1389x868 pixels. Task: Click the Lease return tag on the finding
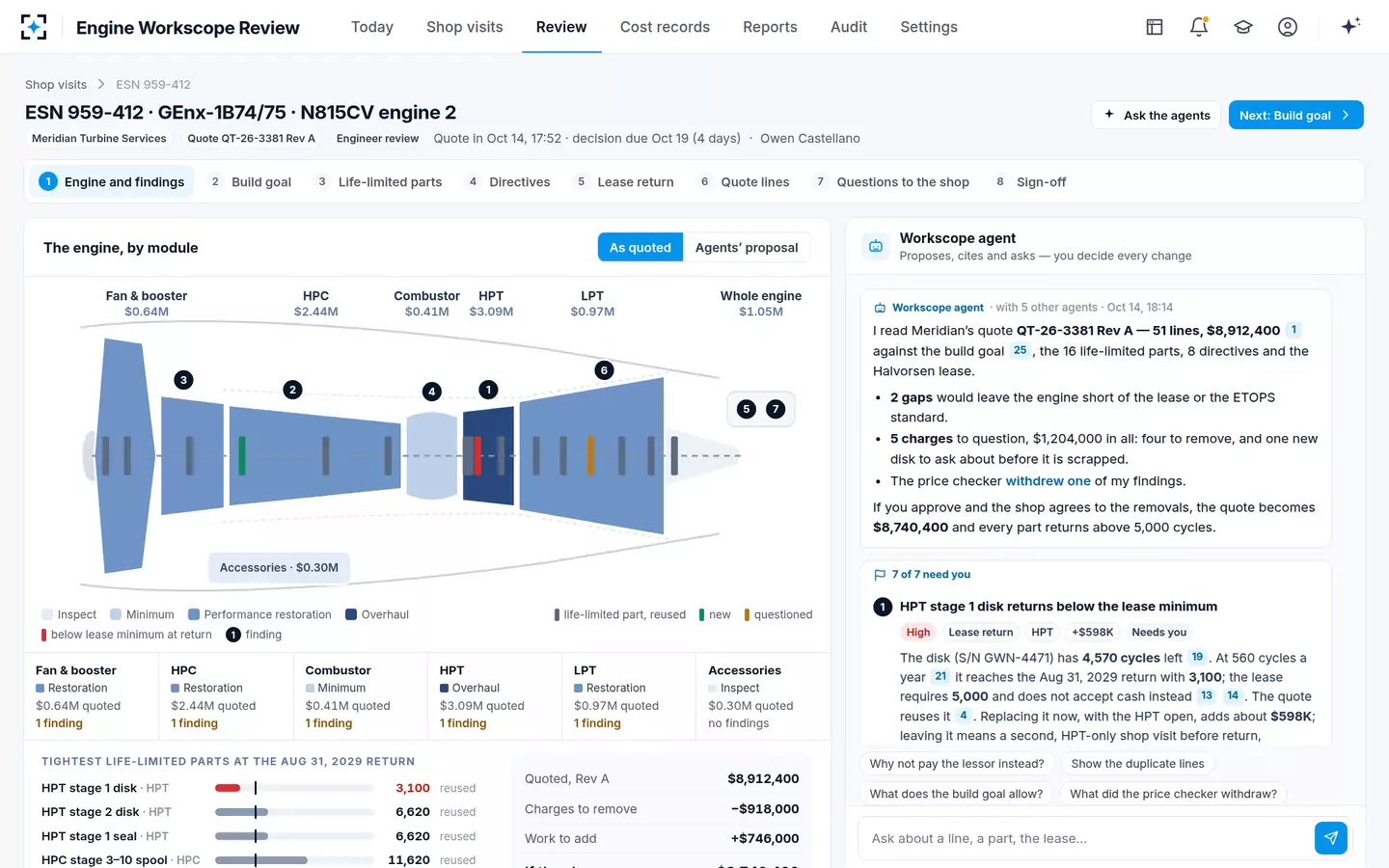click(981, 633)
